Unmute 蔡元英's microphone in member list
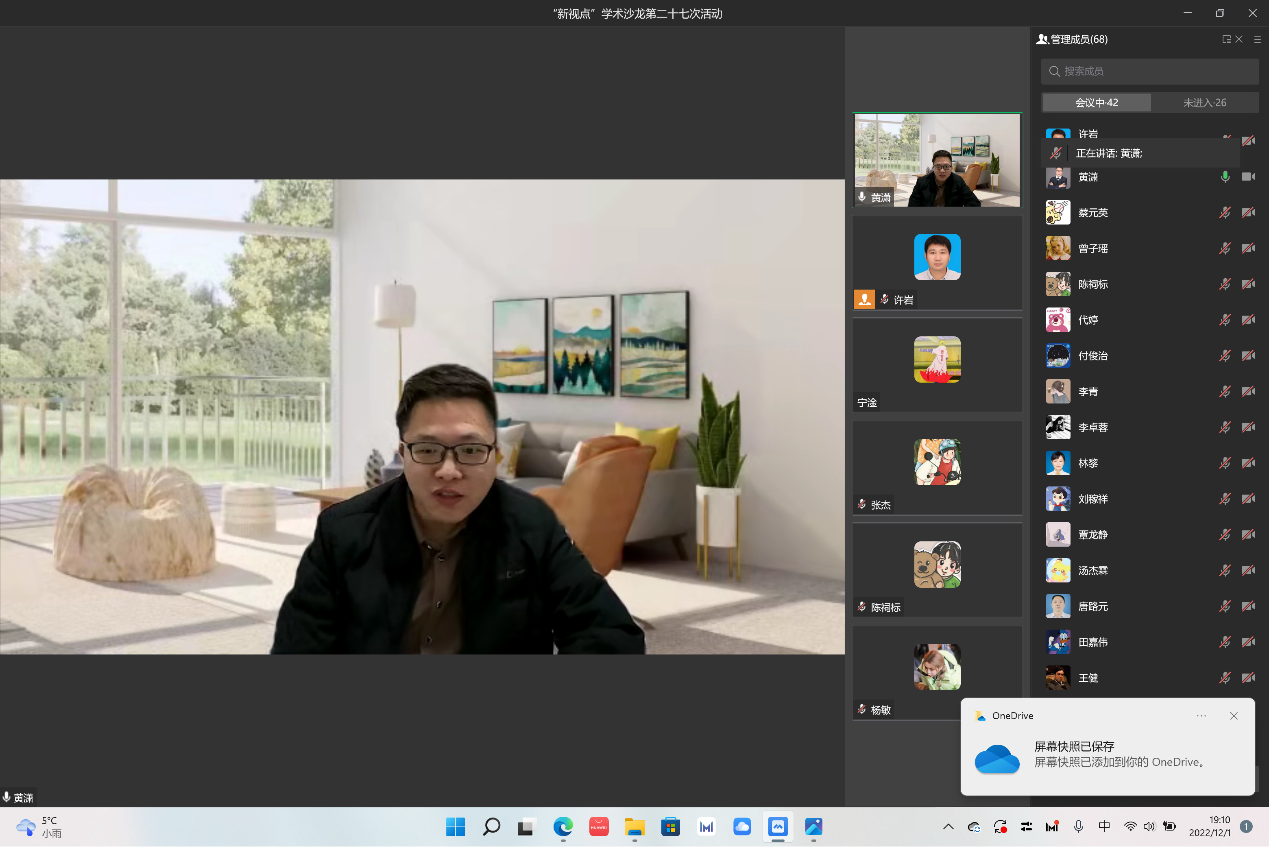Screen dimensions: 1274x849 pos(1225,213)
